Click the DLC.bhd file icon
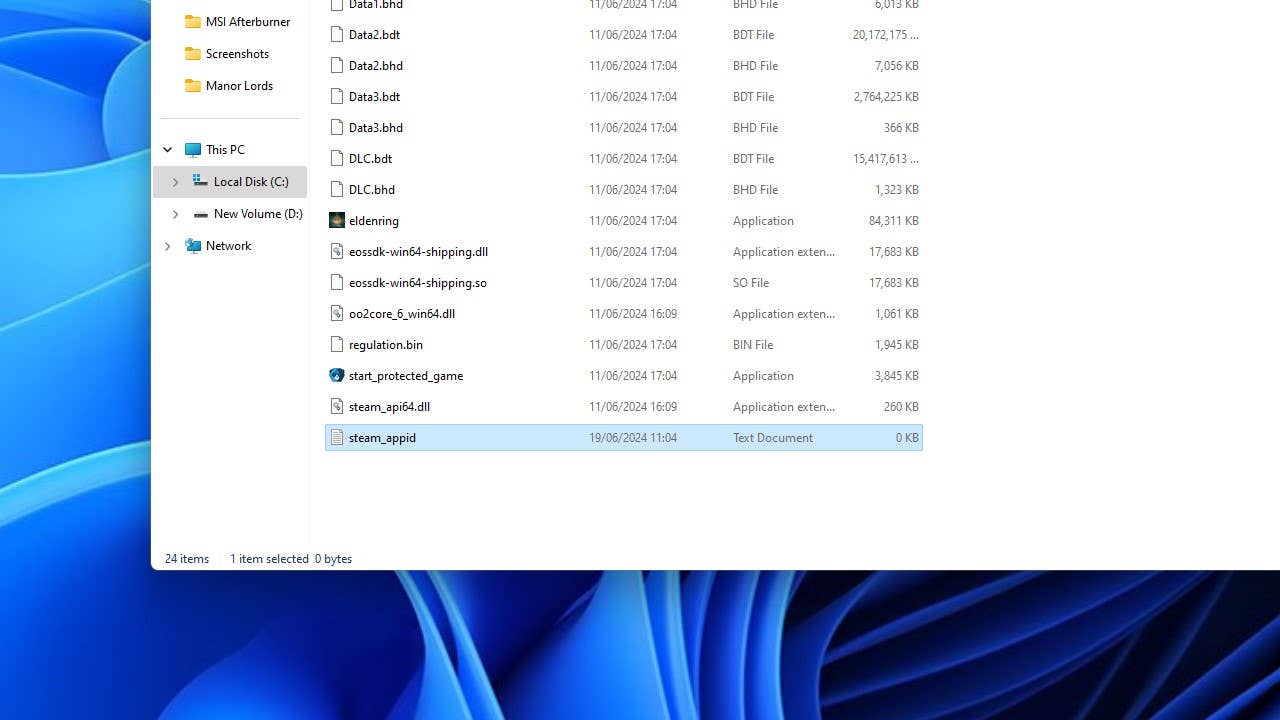Viewport: 1280px width, 720px height. pos(337,190)
